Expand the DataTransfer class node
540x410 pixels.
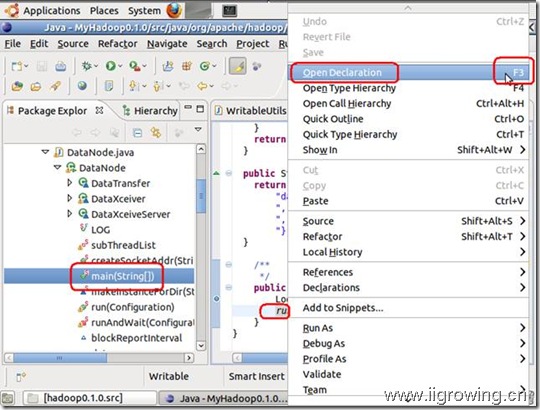point(70,183)
